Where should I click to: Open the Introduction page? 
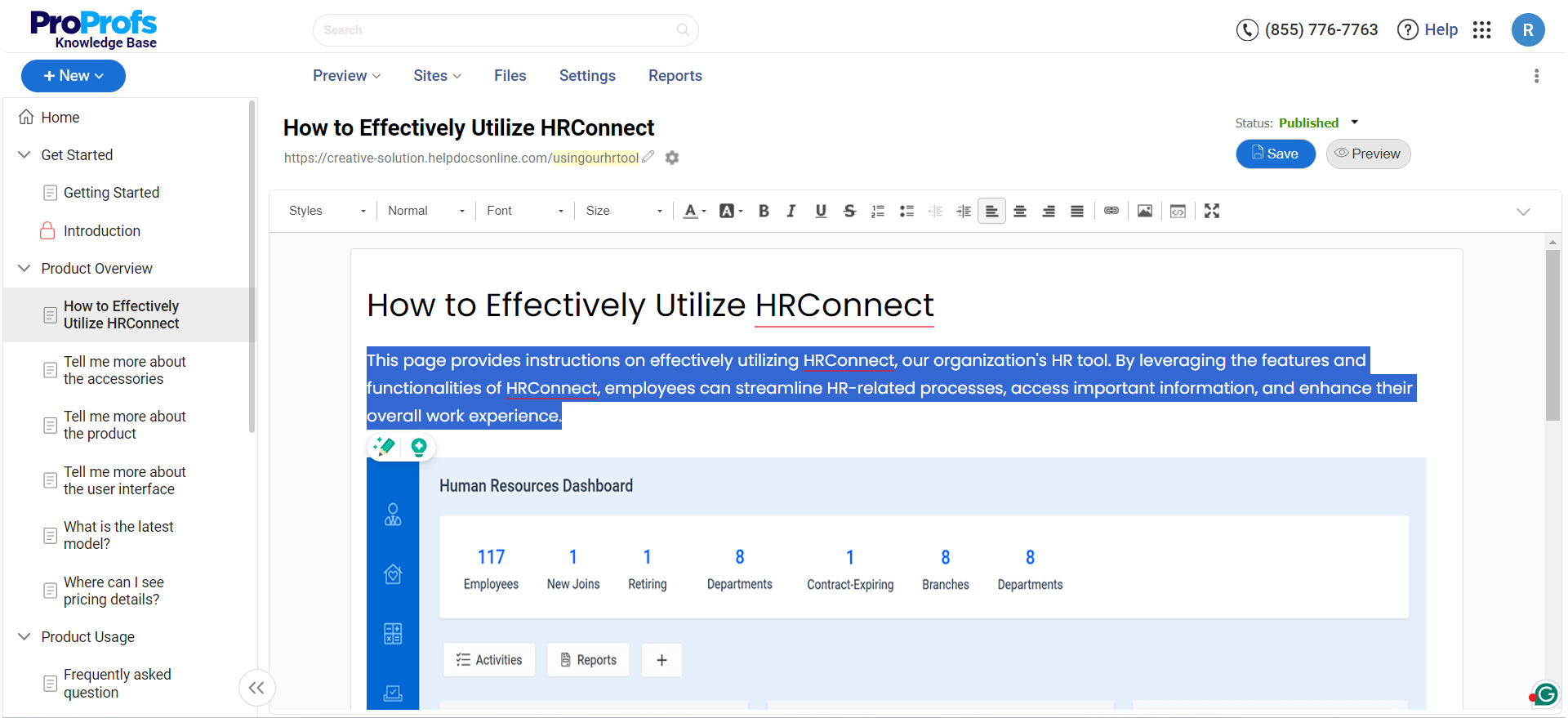[x=101, y=231]
